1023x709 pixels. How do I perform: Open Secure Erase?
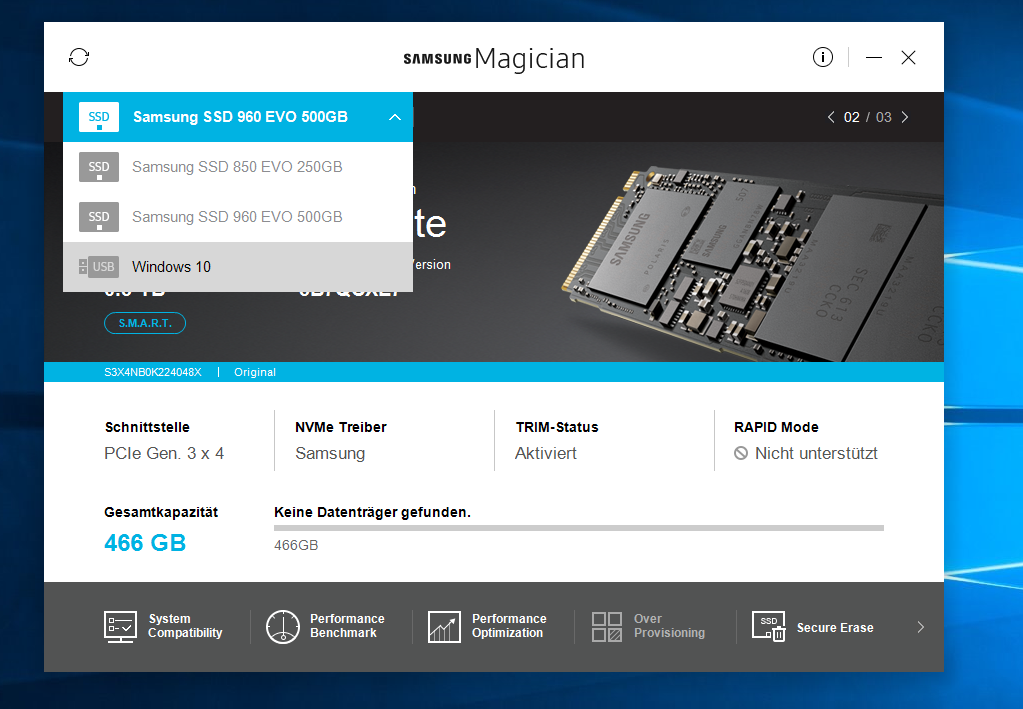click(x=812, y=627)
